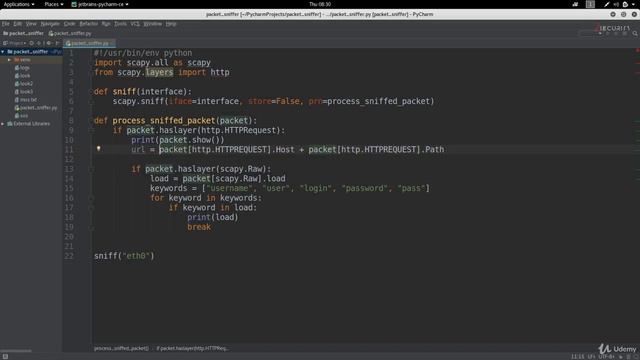This screenshot has height=360, width=640.
Task: Open the Code menu
Action: [x=69, y=24]
